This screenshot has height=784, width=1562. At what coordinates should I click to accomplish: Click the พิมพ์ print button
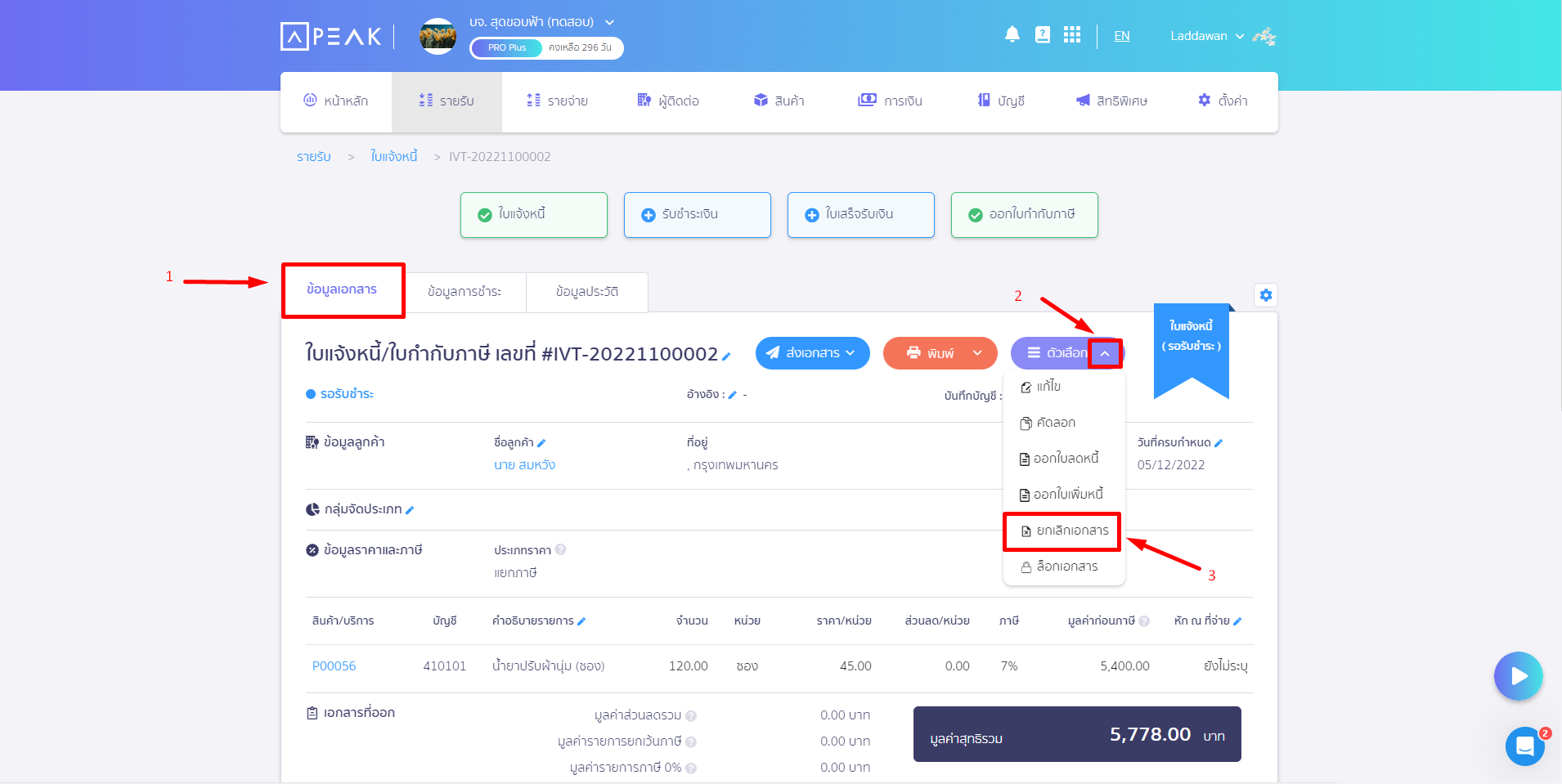coord(931,353)
